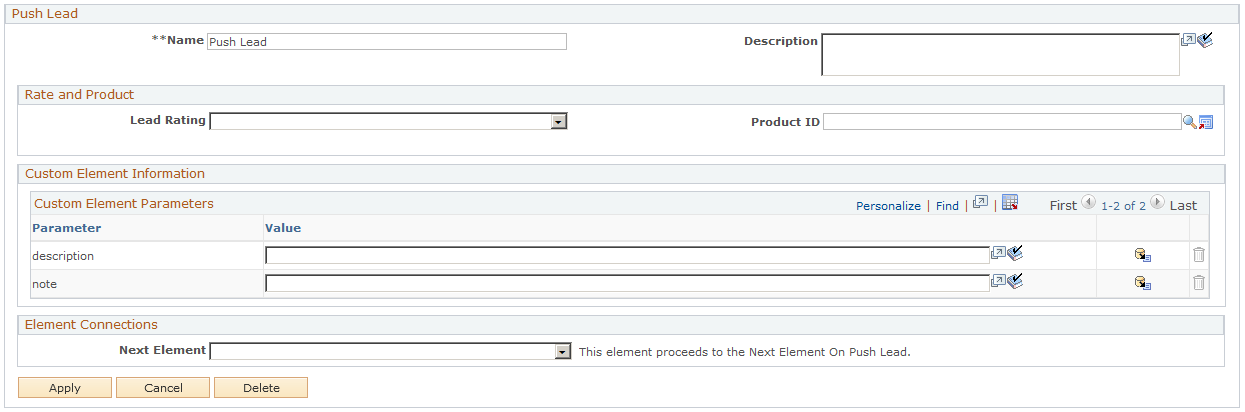This screenshot has height=412, width=1245.
Task: Open Product ID lookup magnifier
Action: coord(1190,122)
